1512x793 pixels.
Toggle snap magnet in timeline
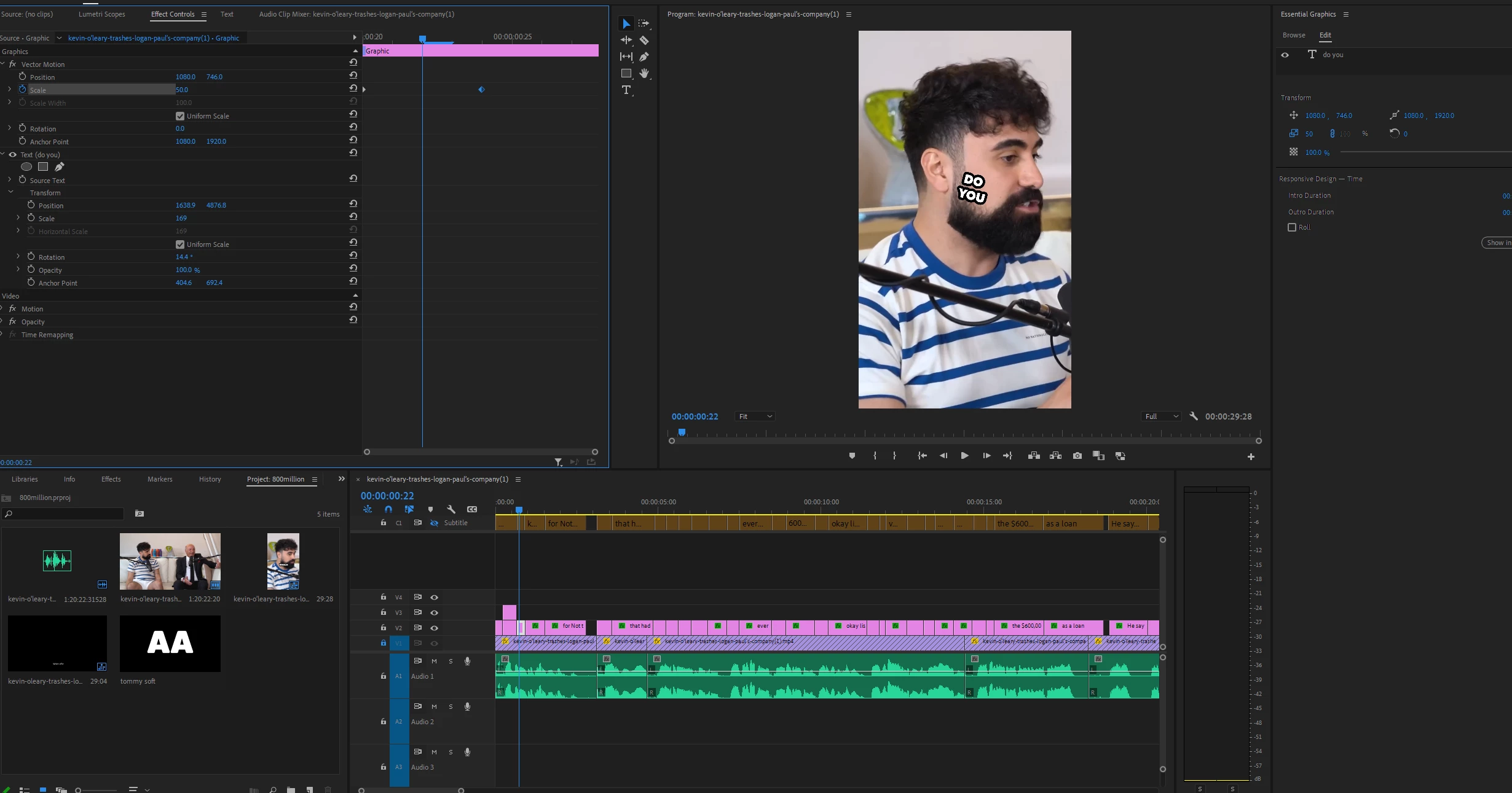[x=388, y=509]
